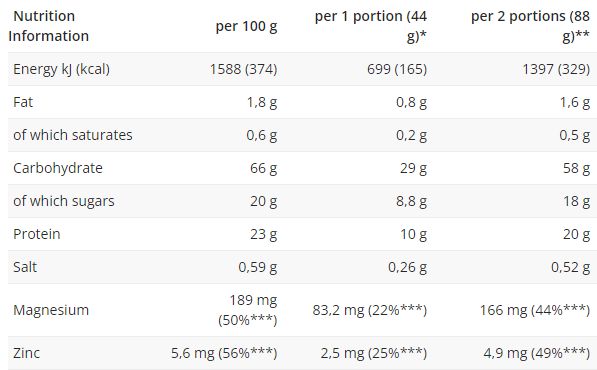The height and width of the screenshot is (370, 597).
Task: Click the 66 g carbohydrate value
Action: point(263,168)
